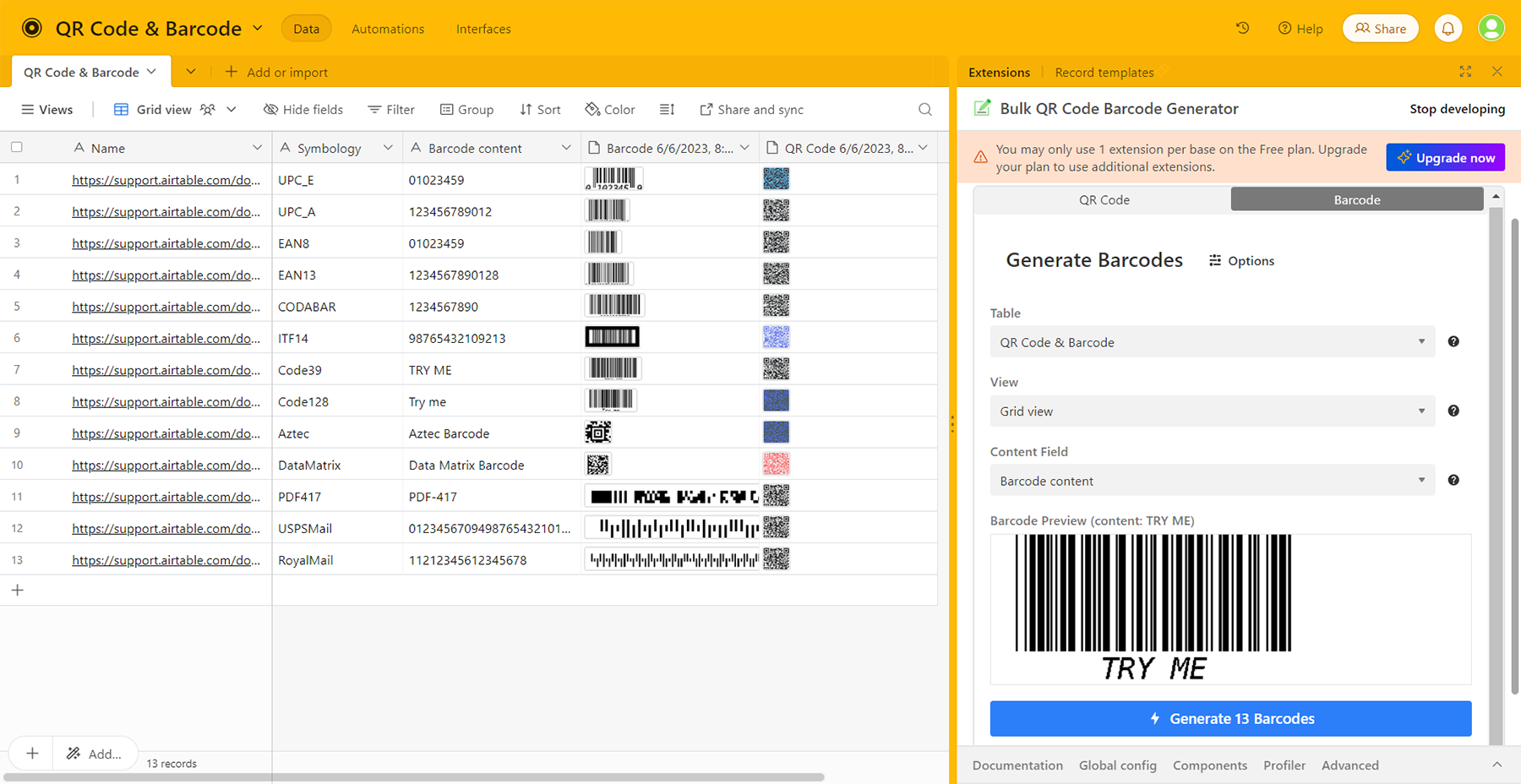Image resolution: width=1521 pixels, height=784 pixels.
Task: Open Help menu
Action: coord(1300,29)
